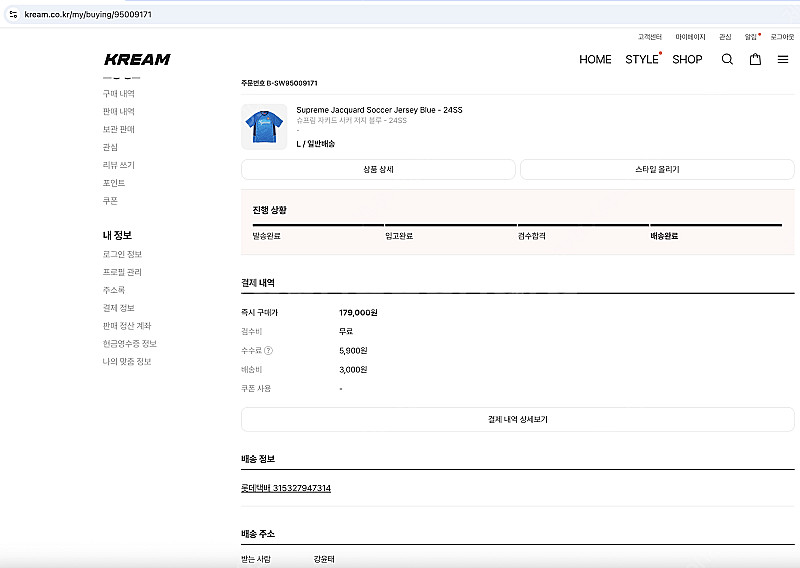800x568 pixels.
Task: Open 마이페이지 link at top
Action: pyautogui.click(x=690, y=37)
